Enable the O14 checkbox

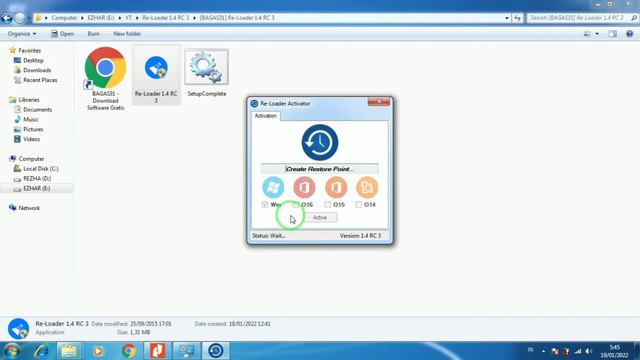[358, 204]
